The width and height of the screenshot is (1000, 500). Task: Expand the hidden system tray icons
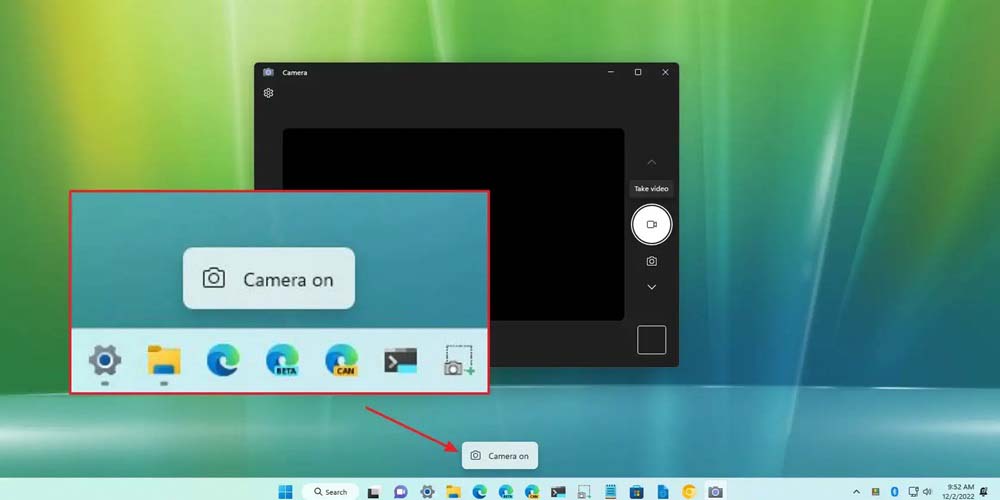pyautogui.click(x=856, y=491)
